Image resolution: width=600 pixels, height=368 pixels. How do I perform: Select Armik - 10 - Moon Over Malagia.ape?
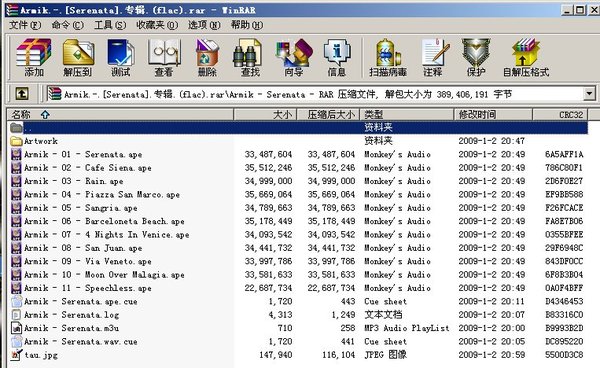point(104,275)
